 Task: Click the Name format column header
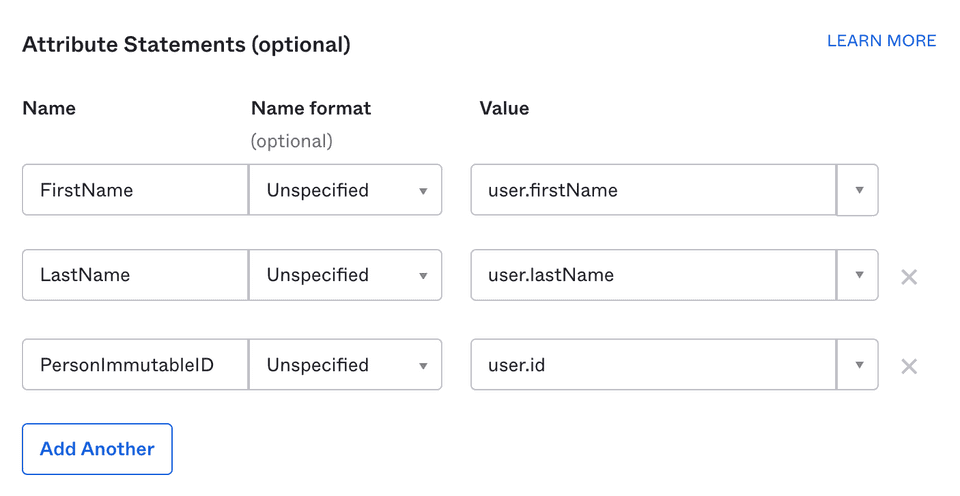311,108
